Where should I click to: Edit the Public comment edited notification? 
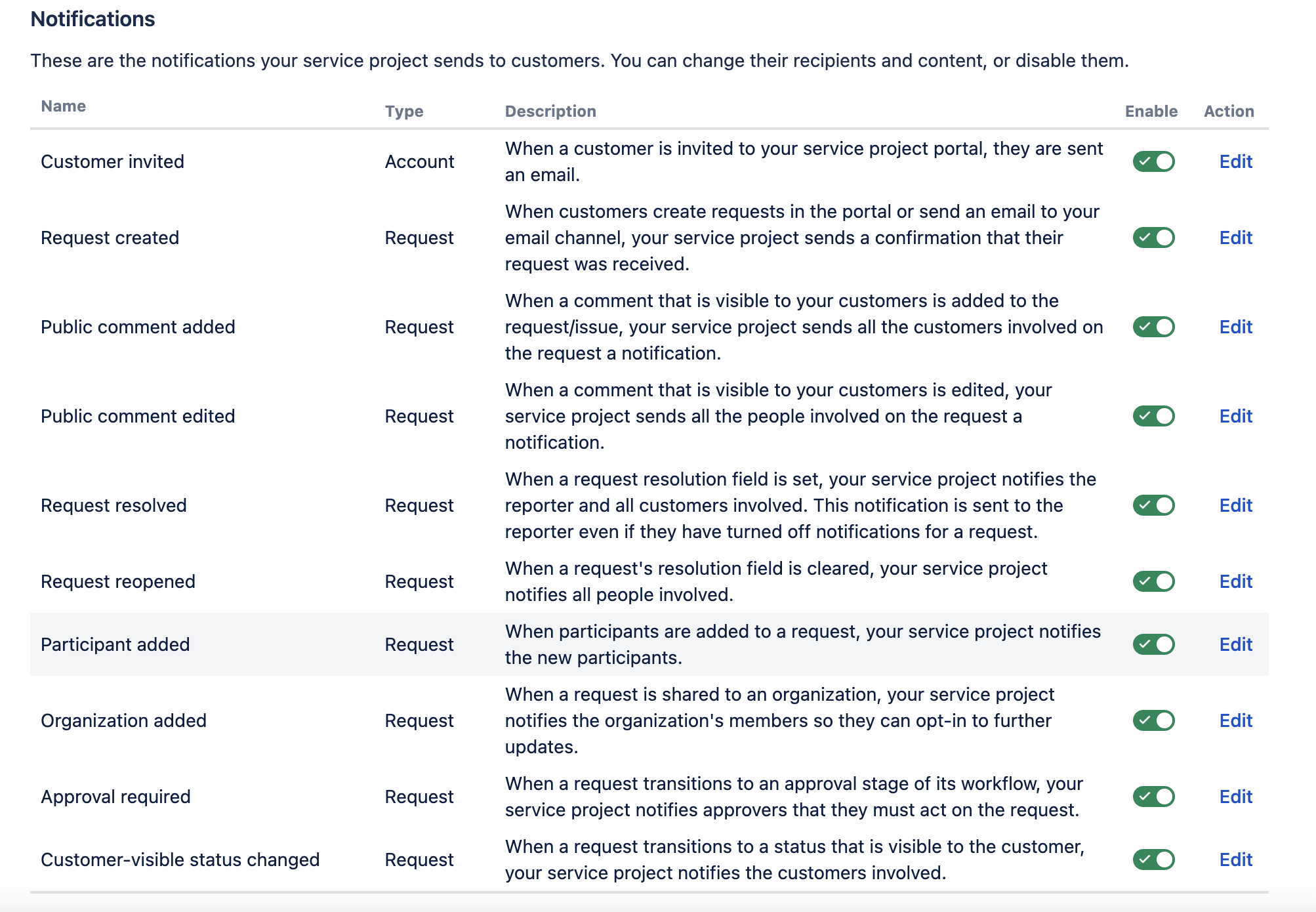1235,416
